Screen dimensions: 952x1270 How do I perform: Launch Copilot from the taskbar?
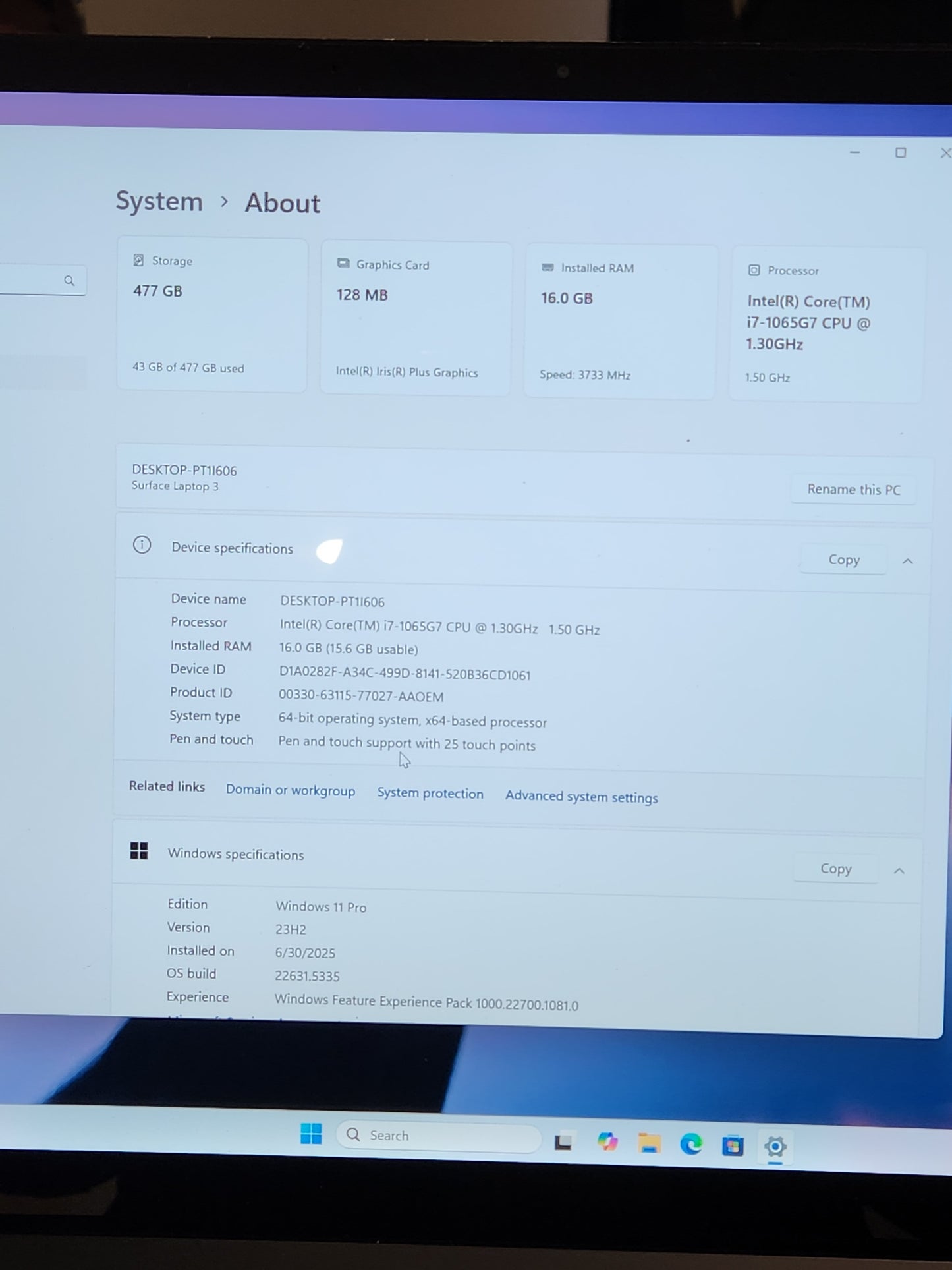click(607, 1142)
